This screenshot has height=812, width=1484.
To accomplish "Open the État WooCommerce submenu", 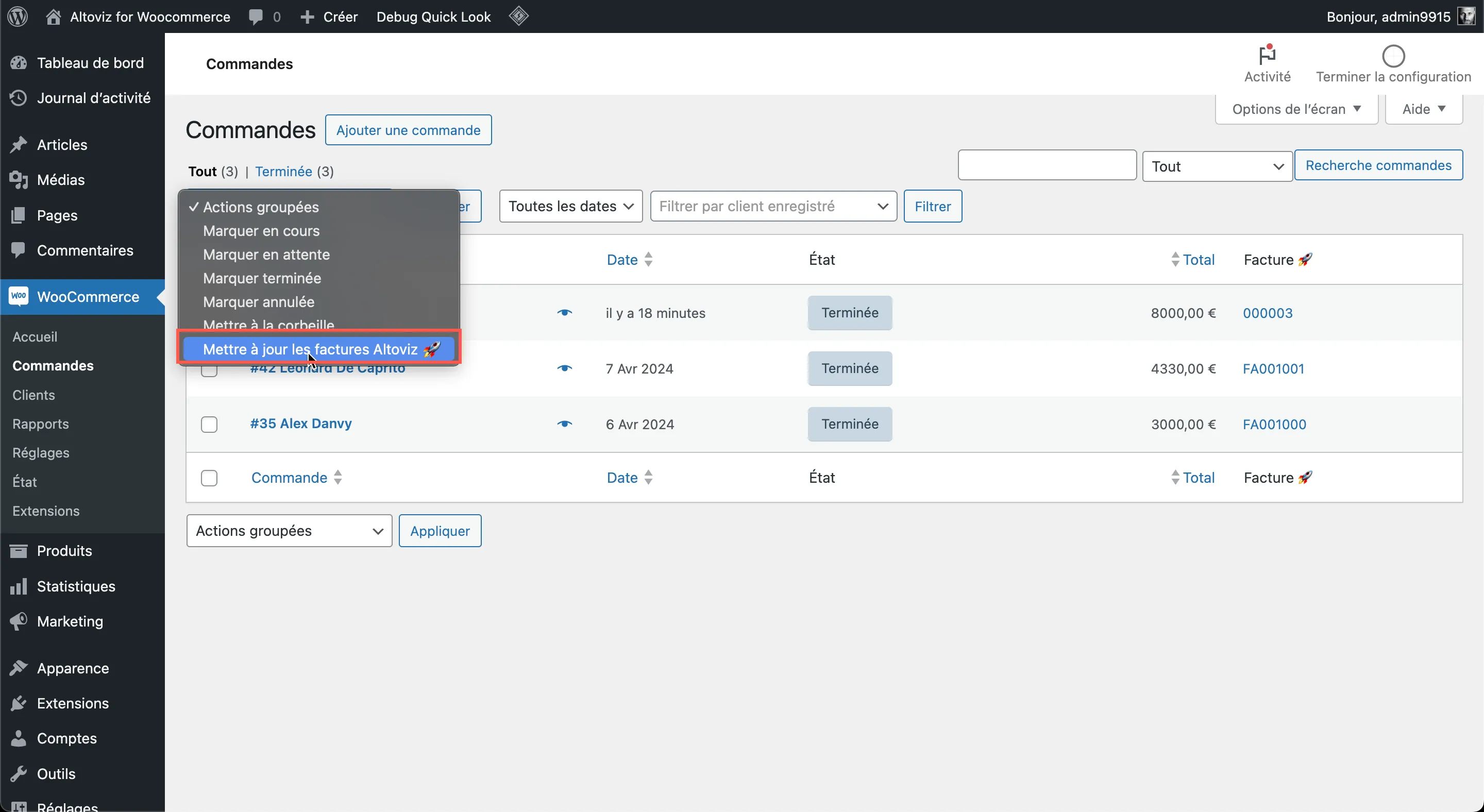I will (x=24, y=482).
